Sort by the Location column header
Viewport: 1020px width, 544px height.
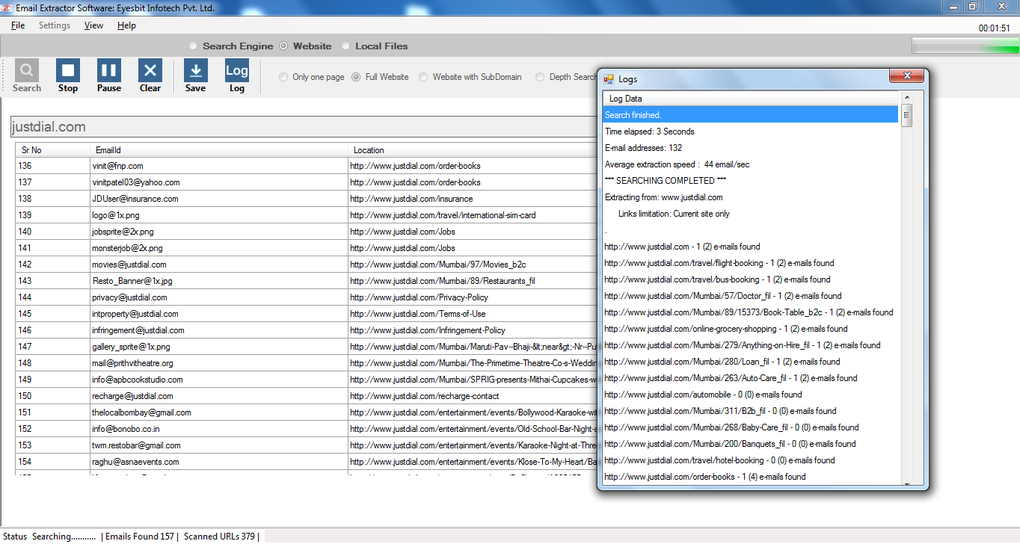tap(472, 150)
